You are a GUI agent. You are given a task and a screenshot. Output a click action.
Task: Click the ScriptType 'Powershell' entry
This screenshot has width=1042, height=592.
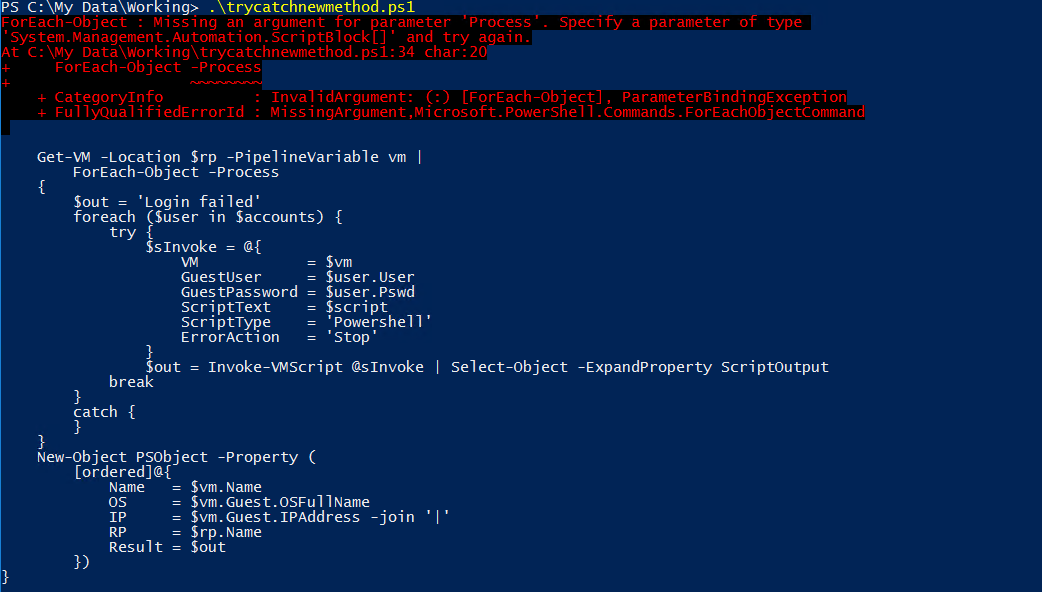click(306, 322)
